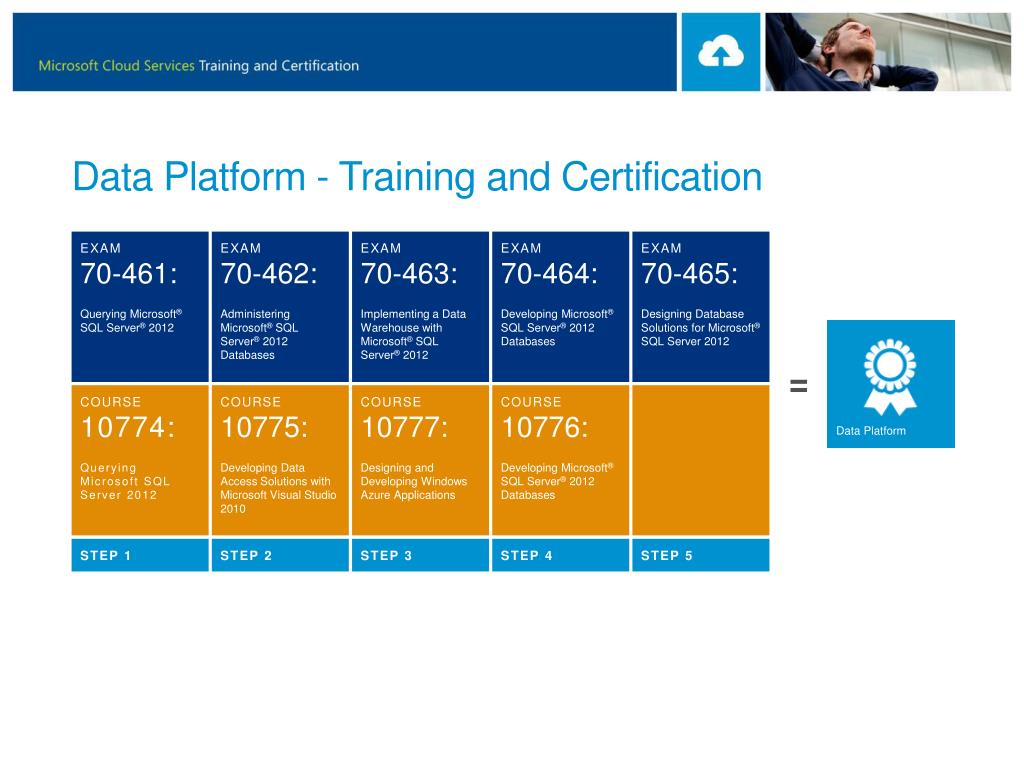Click the STEP 4 bar
1024x768 pixels.
(560, 555)
